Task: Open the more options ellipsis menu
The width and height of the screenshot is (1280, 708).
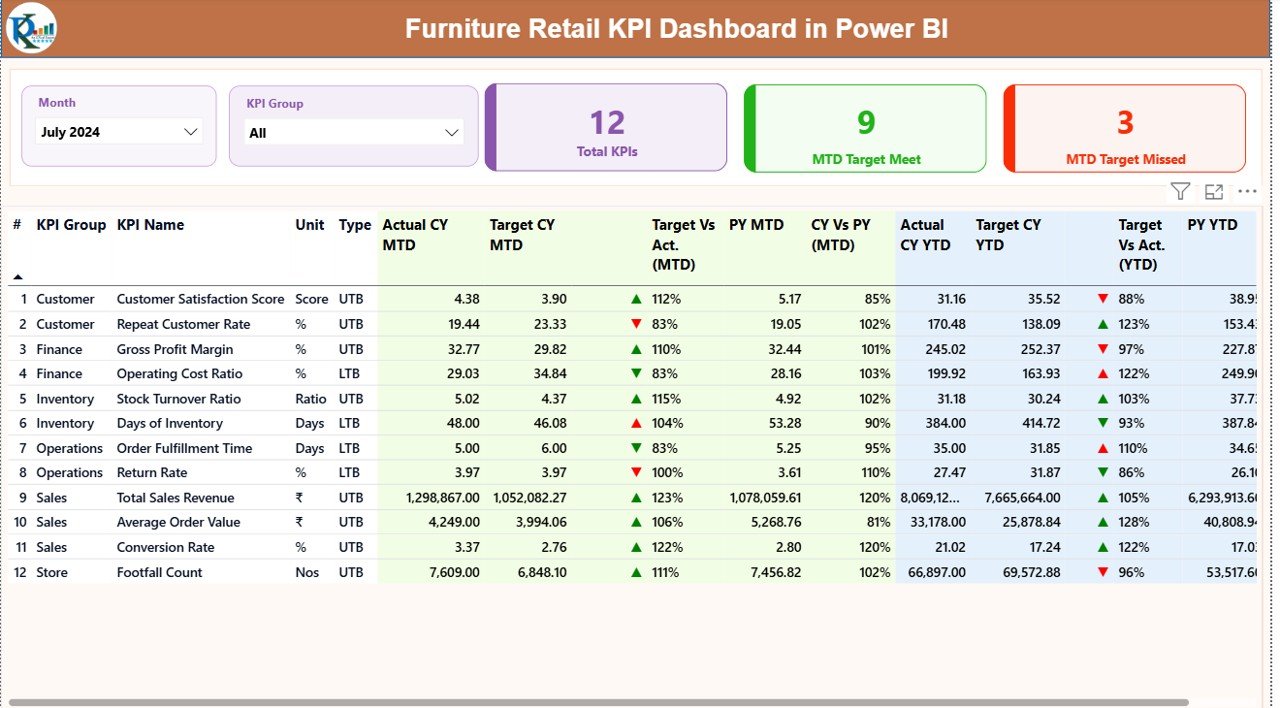Action: point(1247,191)
